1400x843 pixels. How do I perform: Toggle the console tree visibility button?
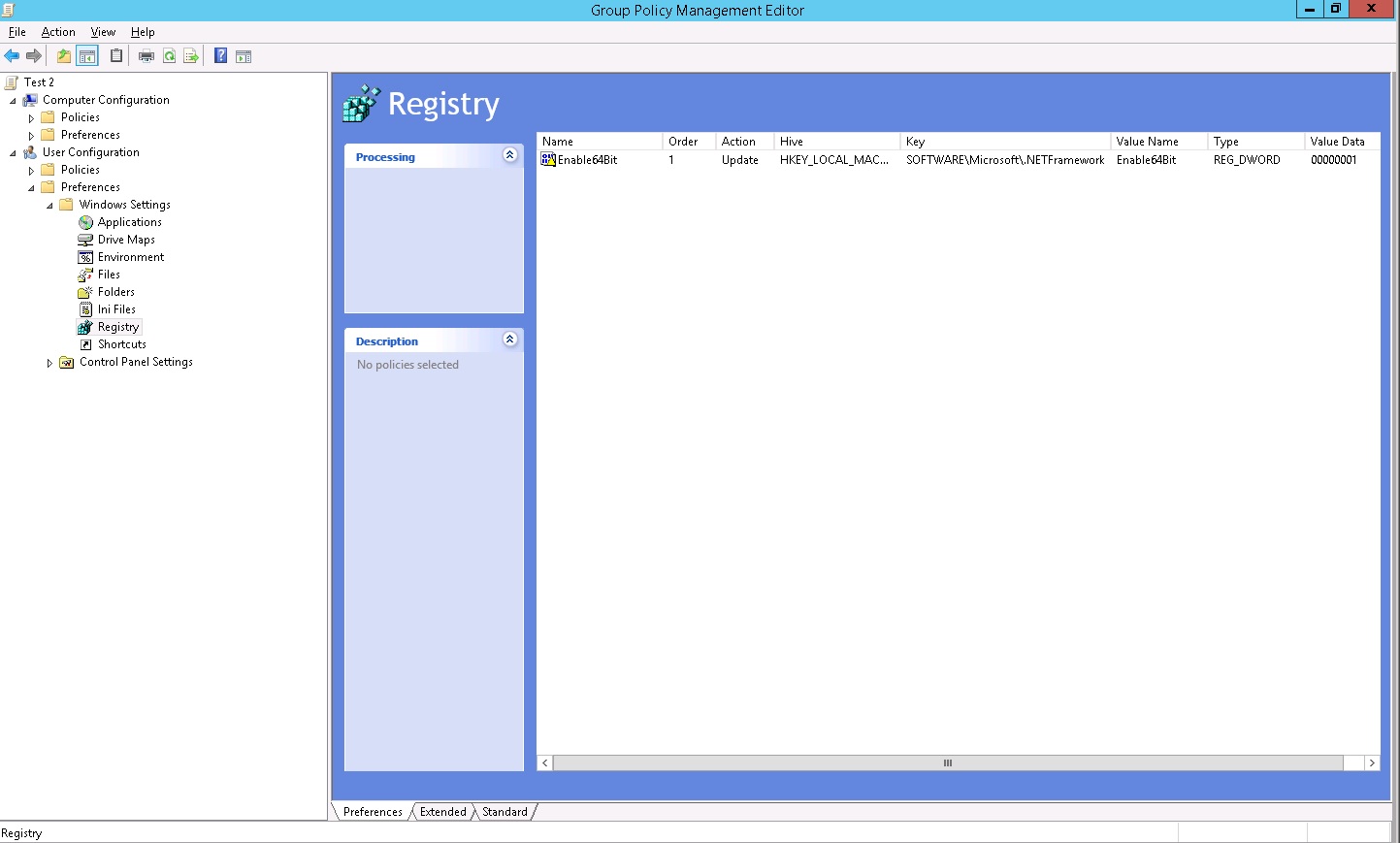[x=87, y=55]
